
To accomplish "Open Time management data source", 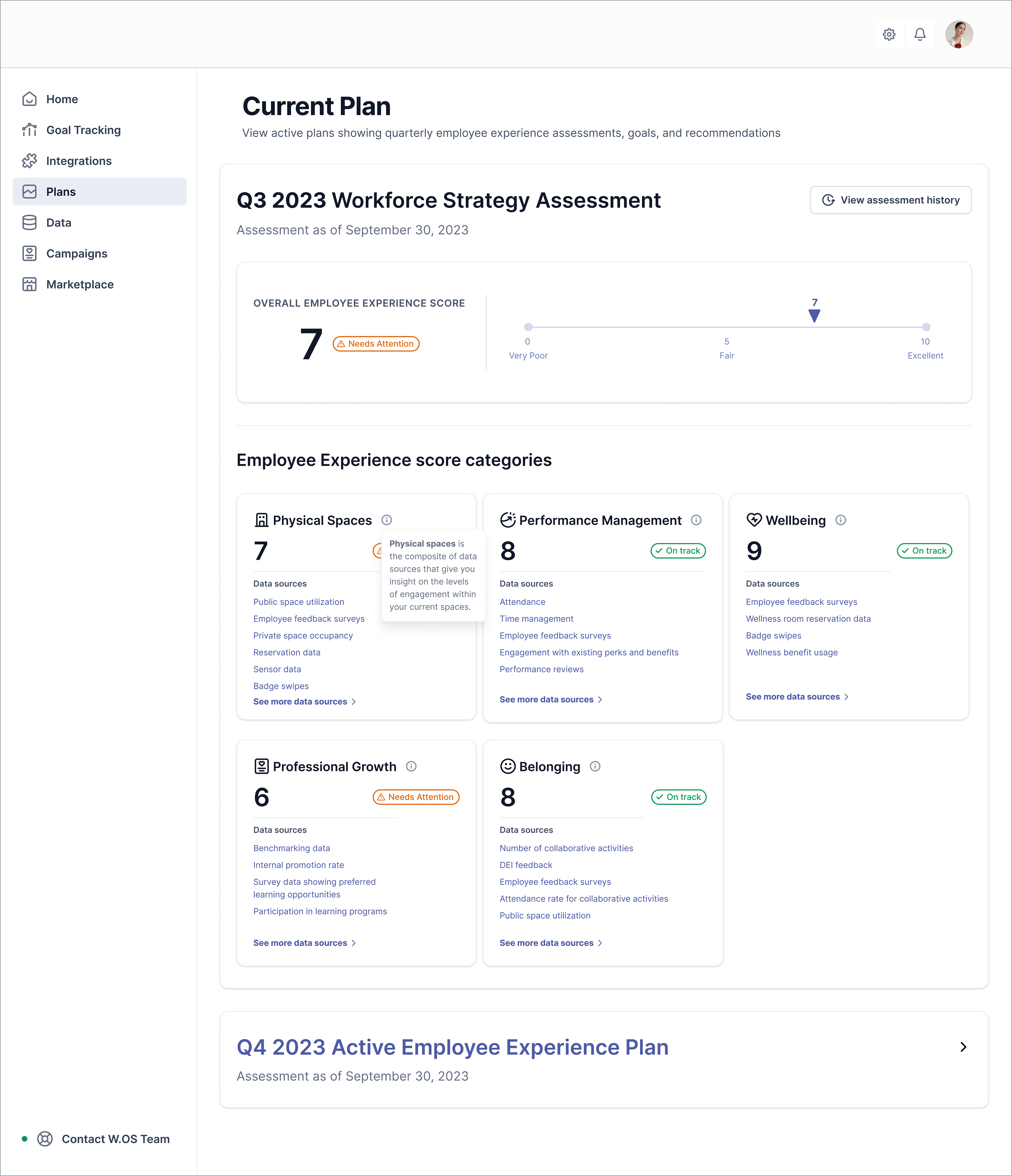I will coord(536,619).
